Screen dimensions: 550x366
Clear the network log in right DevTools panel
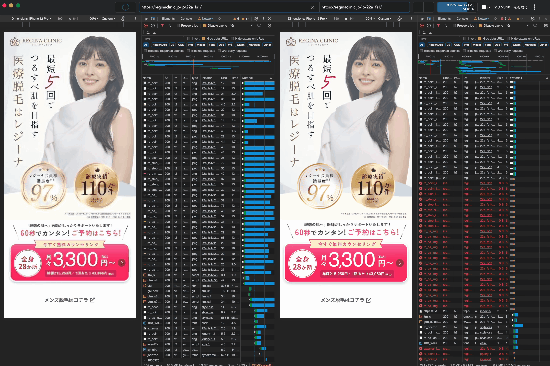click(429, 26)
